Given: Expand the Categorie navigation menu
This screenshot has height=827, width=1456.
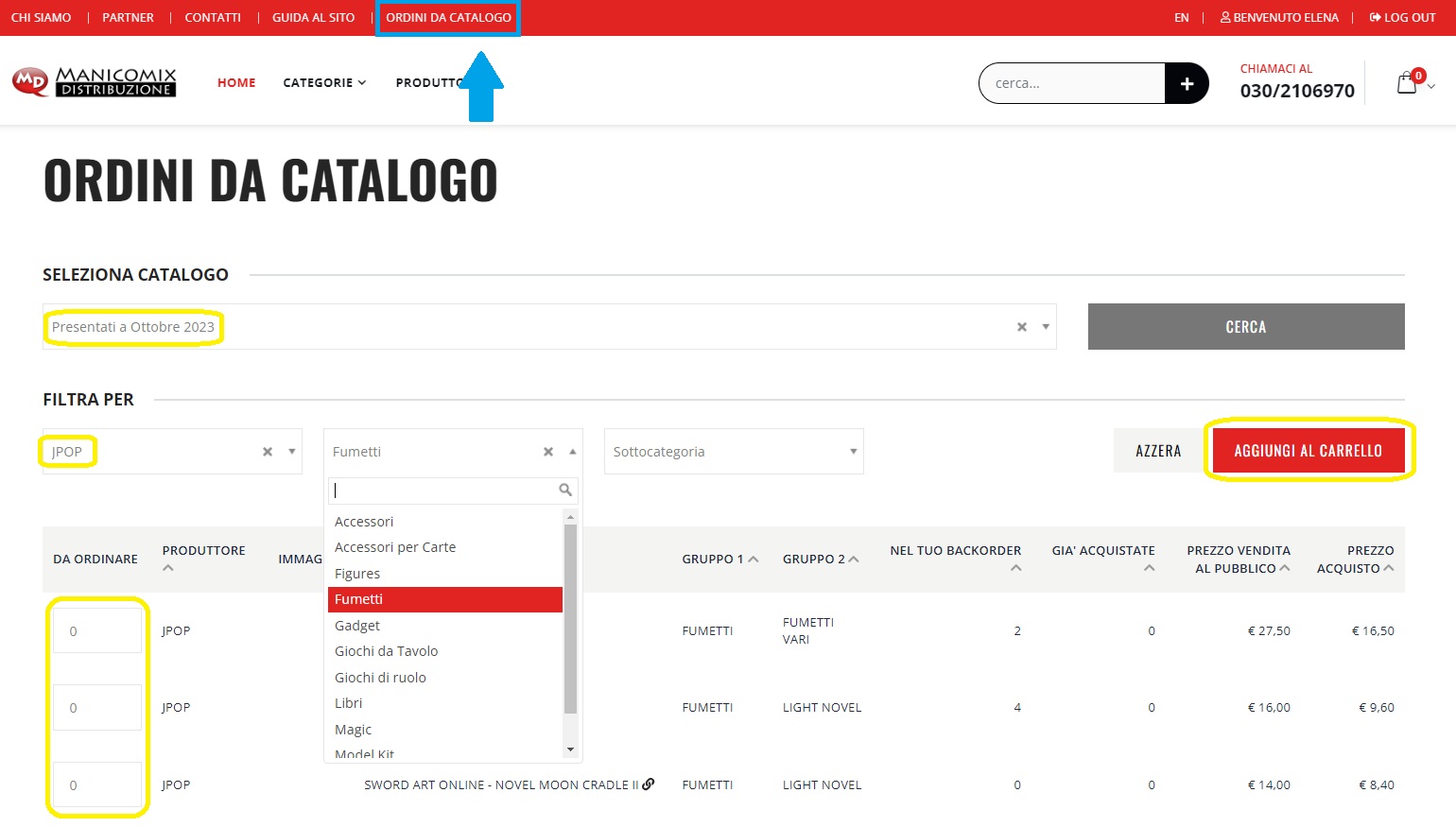Looking at the screenshot, I should [323, 83].
